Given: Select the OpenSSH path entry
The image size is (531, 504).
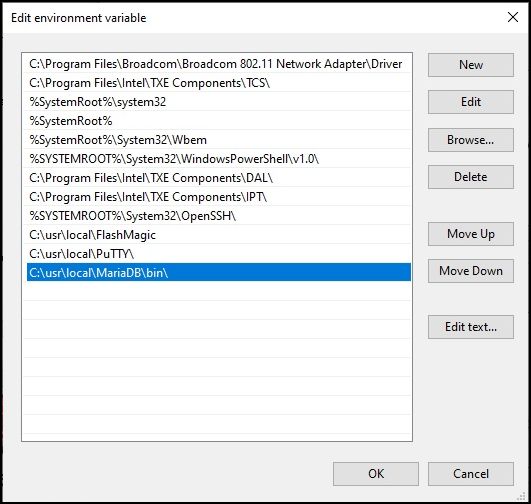Looking at the screenshot, I should pyautogui.click(x=219, y=216).
